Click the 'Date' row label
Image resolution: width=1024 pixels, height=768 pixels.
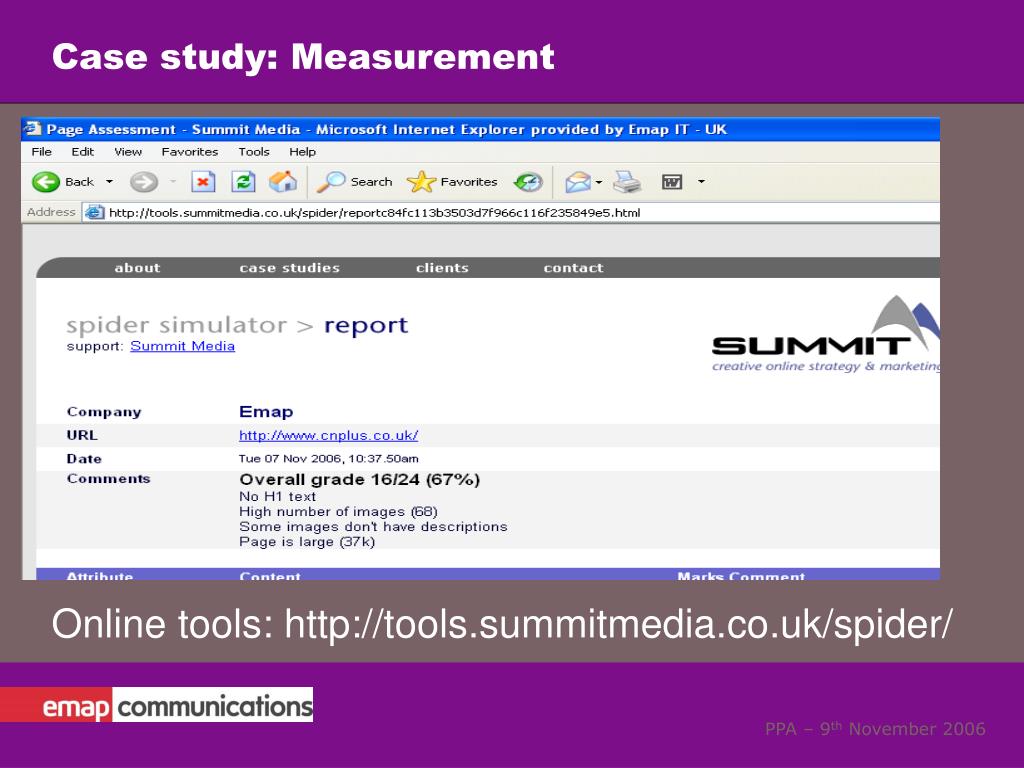pyautogui.click(x=84, y=458)
